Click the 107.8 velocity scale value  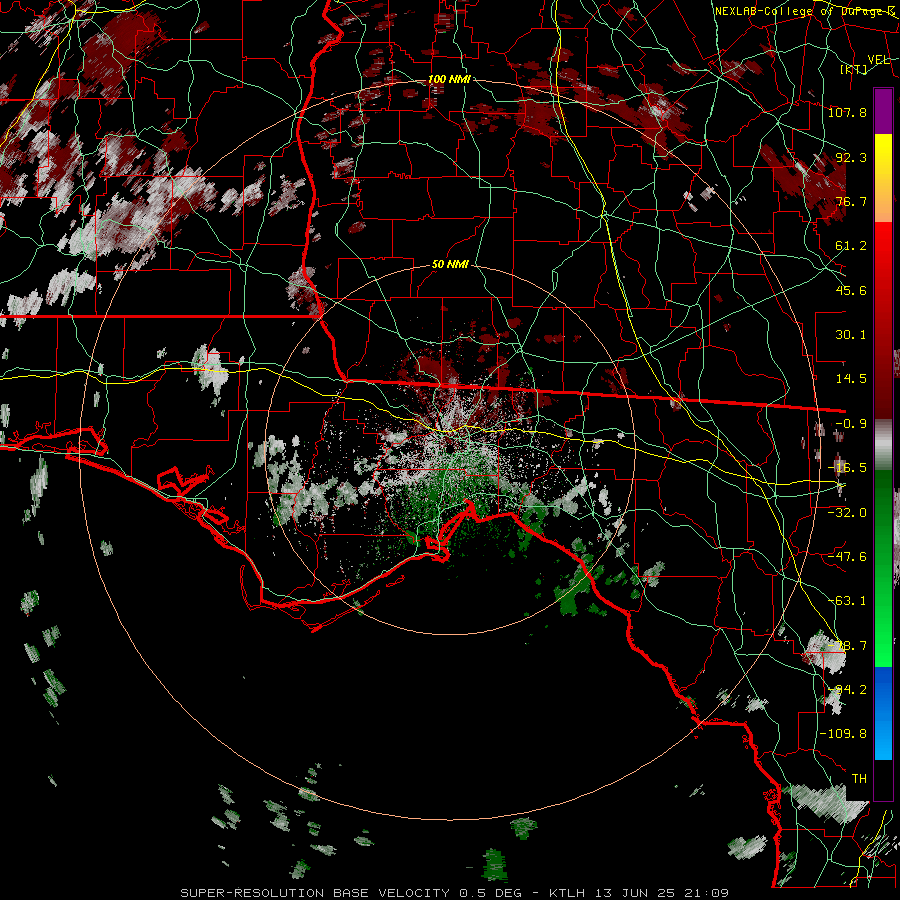(847, 112)
